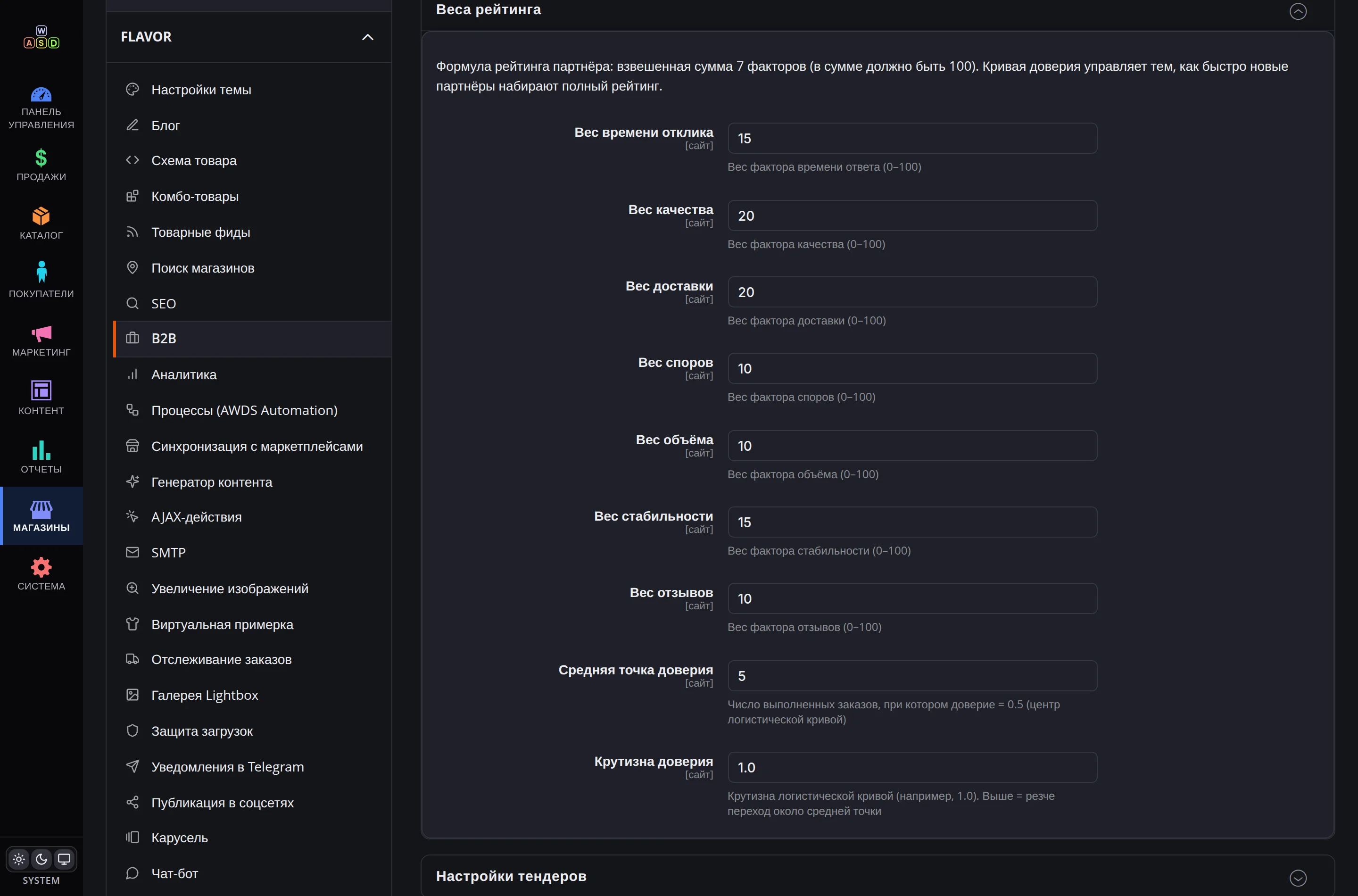Collapse the Веса рейтинга section chevron
This screenshot has height=896, width=1358.
pos(1298,11)
